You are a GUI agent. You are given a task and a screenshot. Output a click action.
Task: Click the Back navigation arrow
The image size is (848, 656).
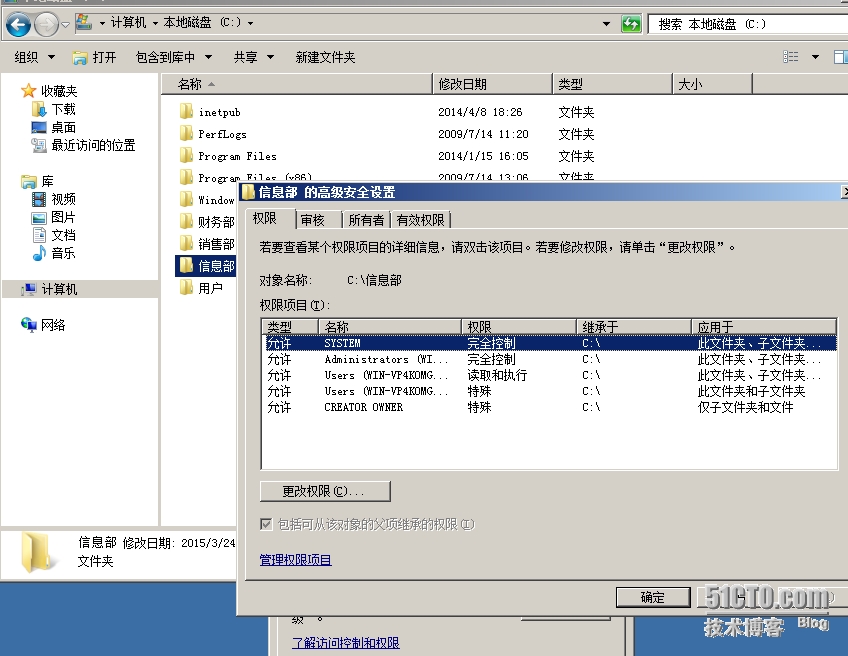click(x=18, y=24)
